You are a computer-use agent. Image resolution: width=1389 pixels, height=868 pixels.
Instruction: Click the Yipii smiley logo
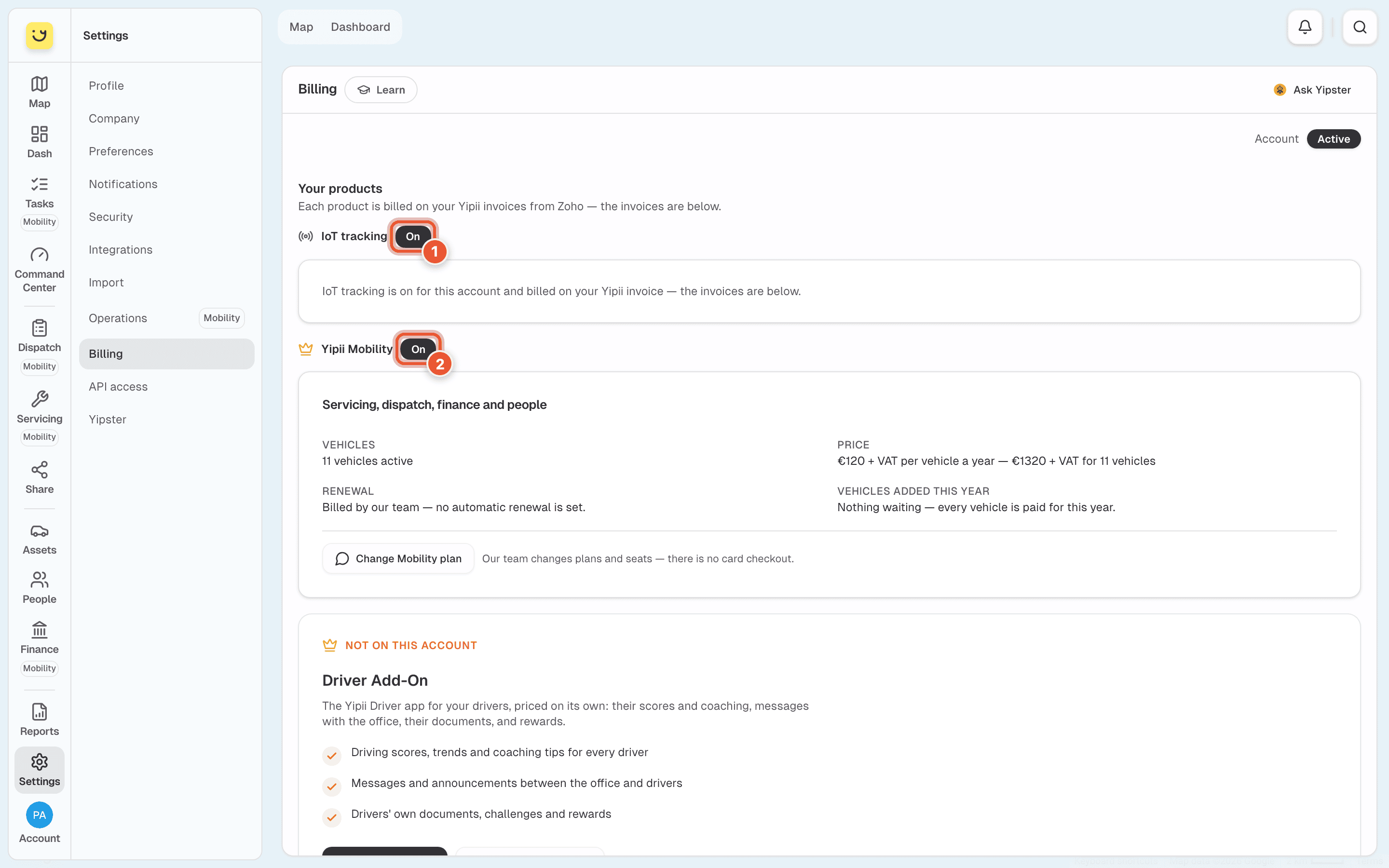click(x=39, y=36)
